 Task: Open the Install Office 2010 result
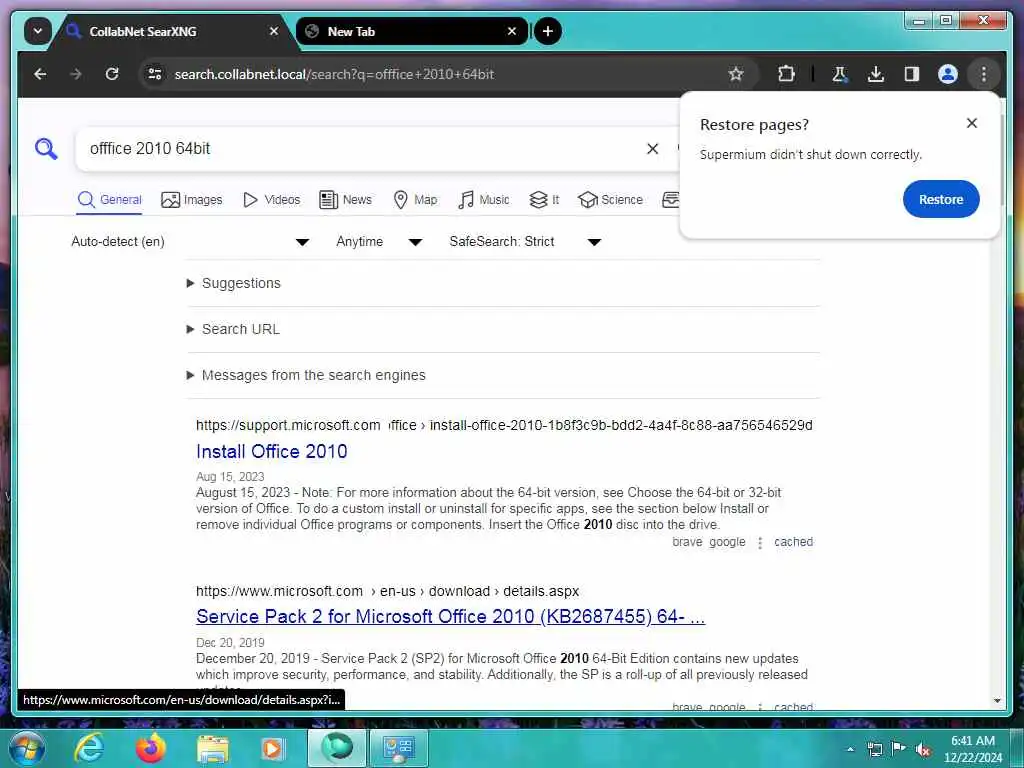pyautogui.click(x=272, y=451)
